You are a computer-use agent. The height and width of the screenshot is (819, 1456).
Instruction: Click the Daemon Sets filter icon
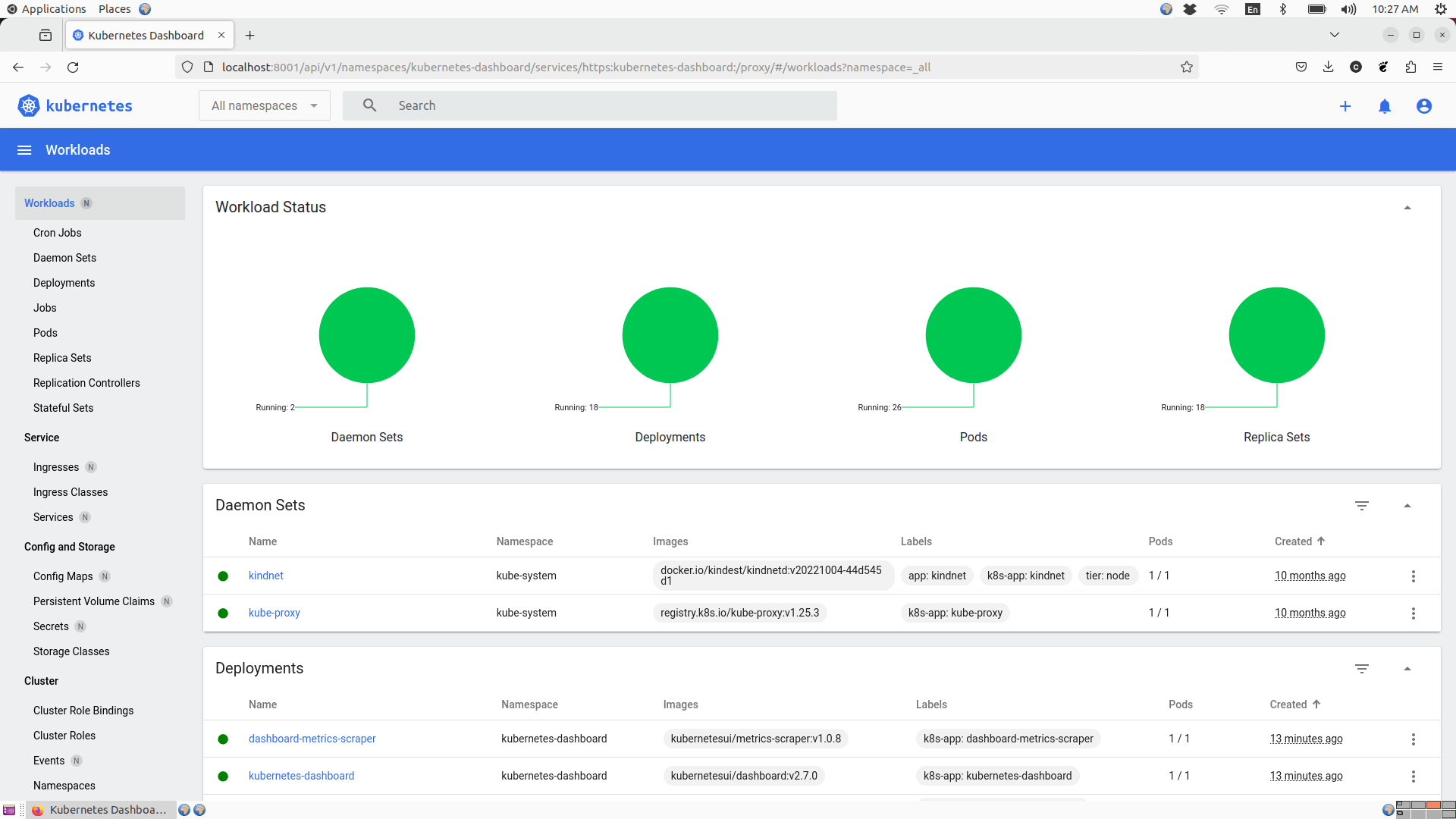(x=1362, y=506)
